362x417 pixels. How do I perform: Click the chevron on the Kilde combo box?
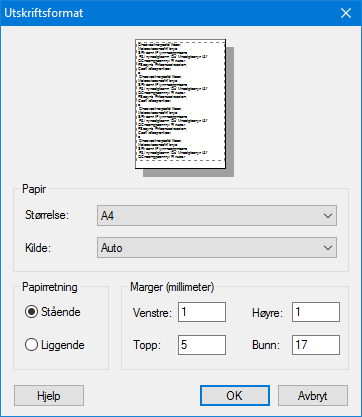328,248
